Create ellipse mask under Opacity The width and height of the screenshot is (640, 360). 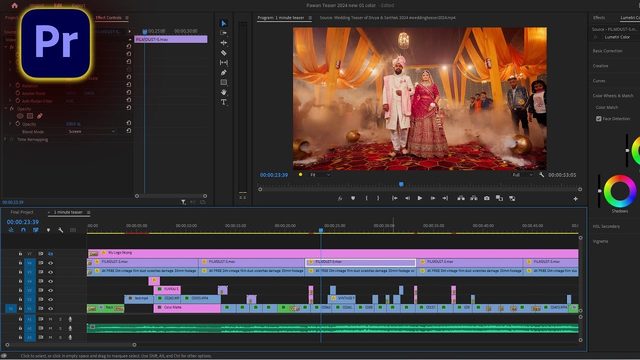coord(20,116)
